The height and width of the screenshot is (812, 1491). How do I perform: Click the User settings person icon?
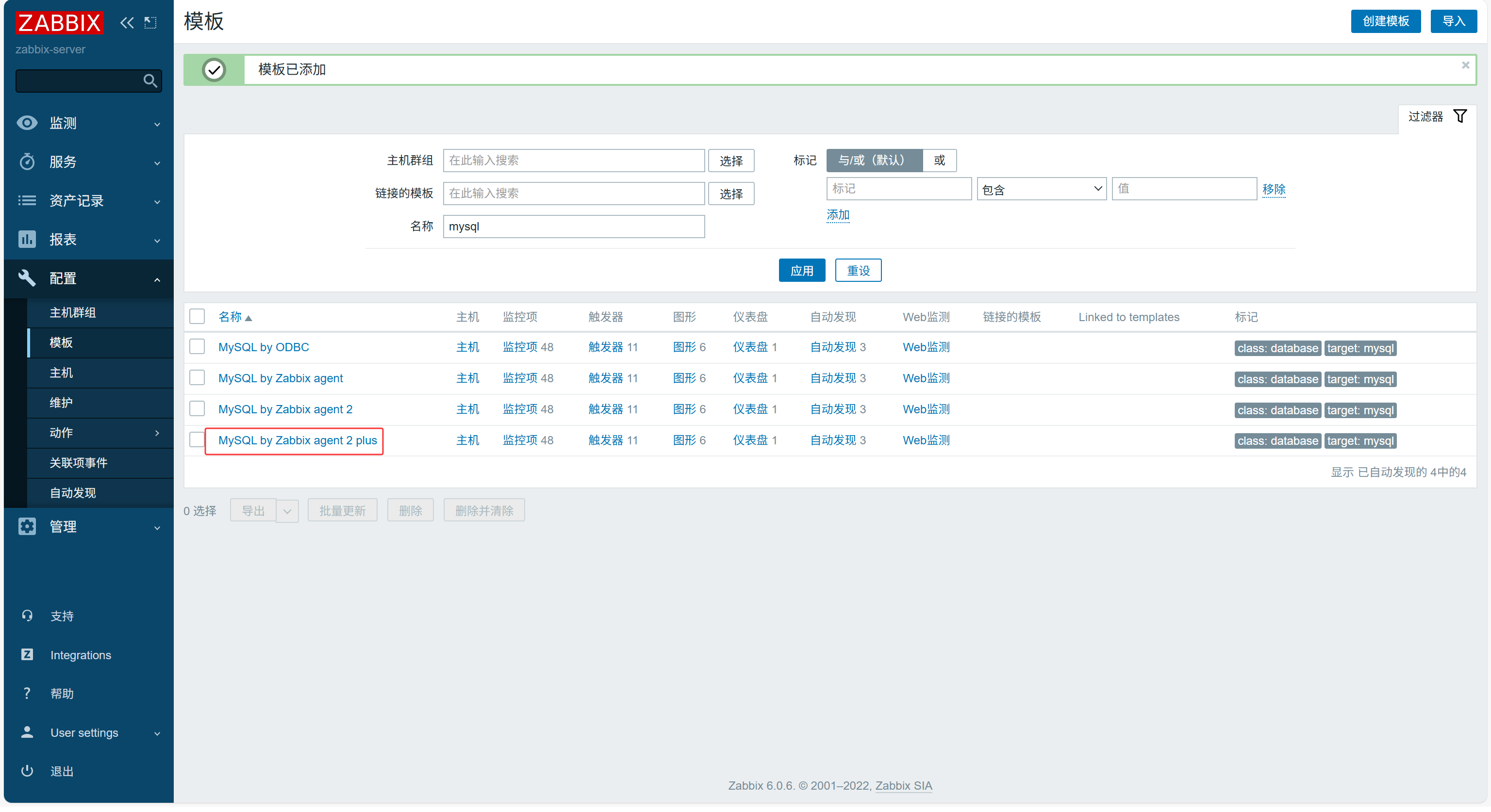(x=27, y=732)
